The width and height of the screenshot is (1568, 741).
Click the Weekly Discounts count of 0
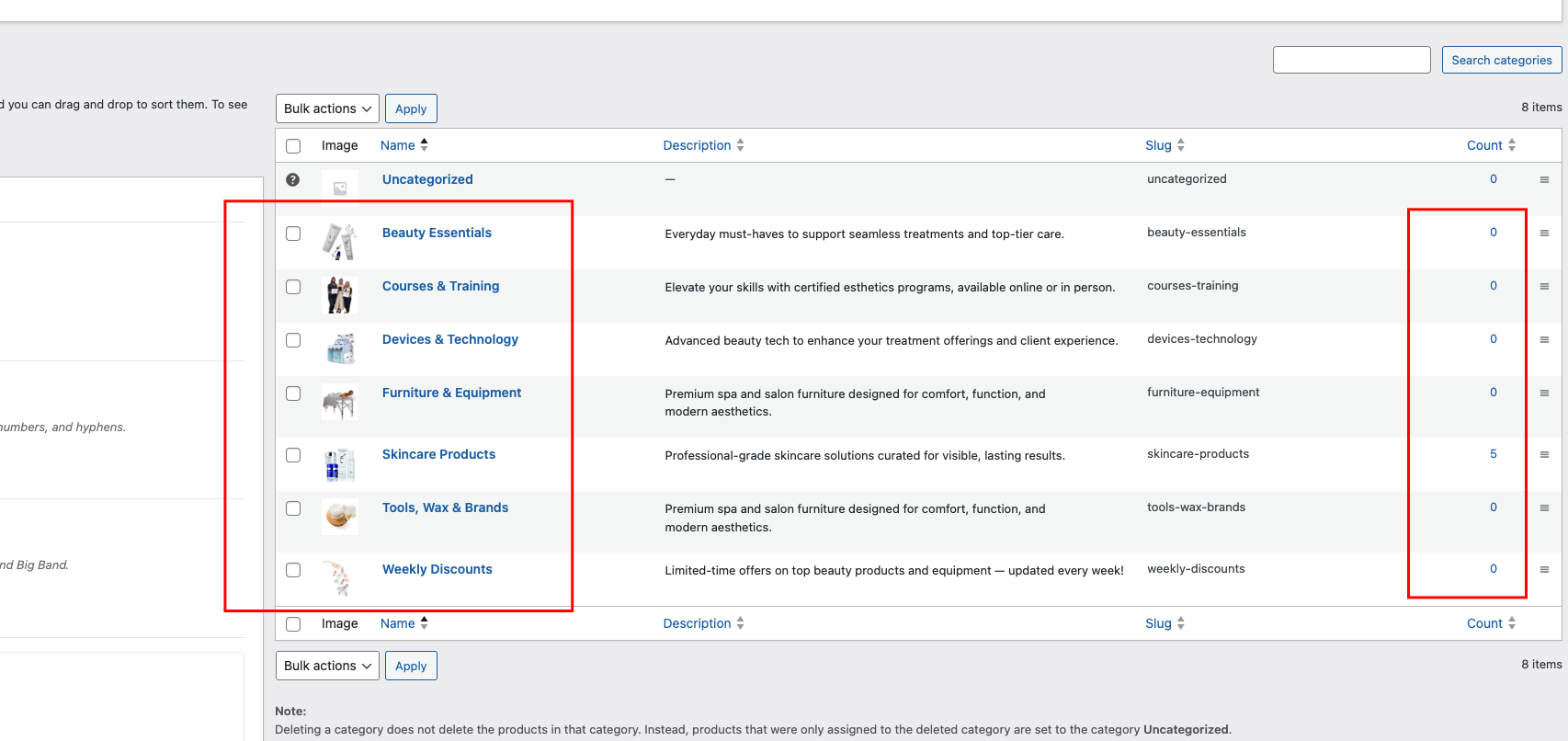coord(1494,569)
